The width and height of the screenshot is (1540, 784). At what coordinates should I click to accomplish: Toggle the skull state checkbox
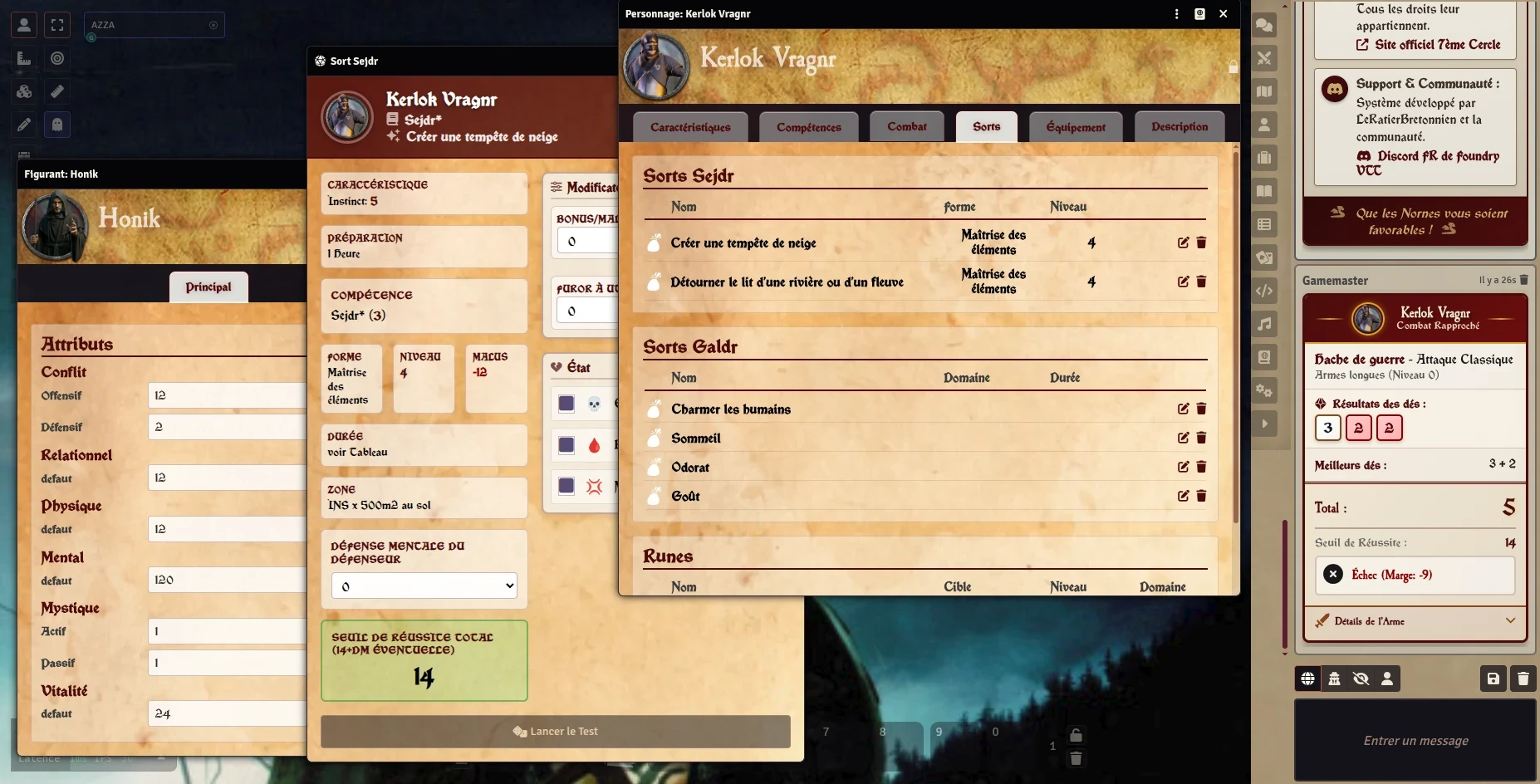(566, 404)
